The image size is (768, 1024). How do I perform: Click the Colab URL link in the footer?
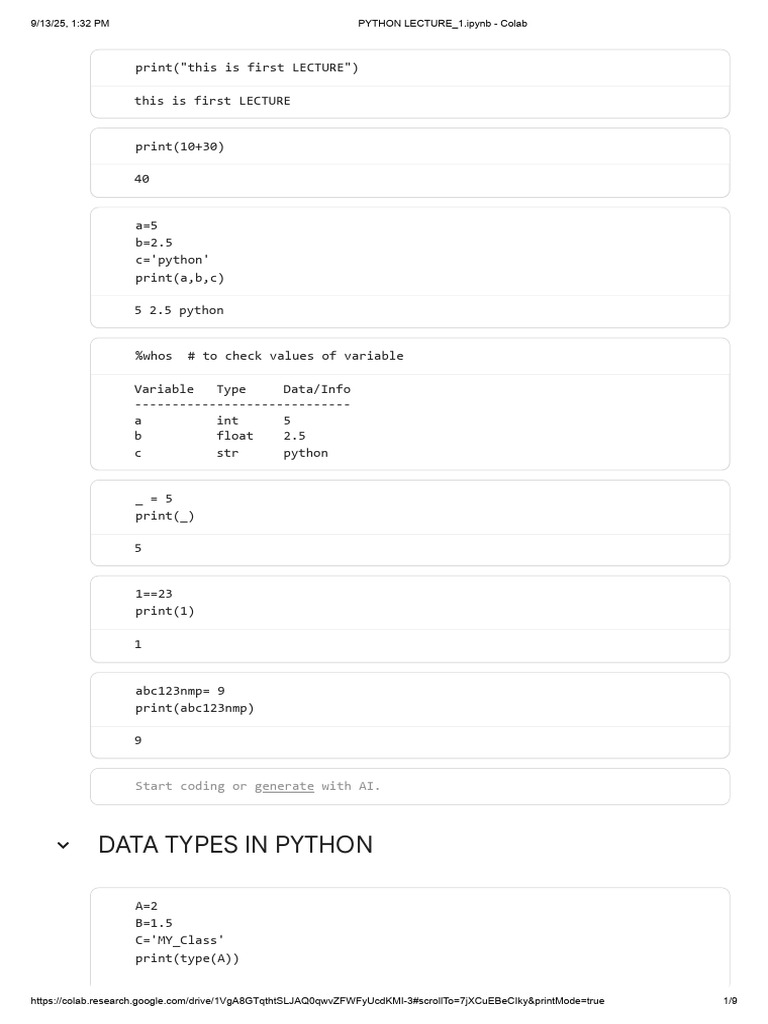coord(317,1000)
